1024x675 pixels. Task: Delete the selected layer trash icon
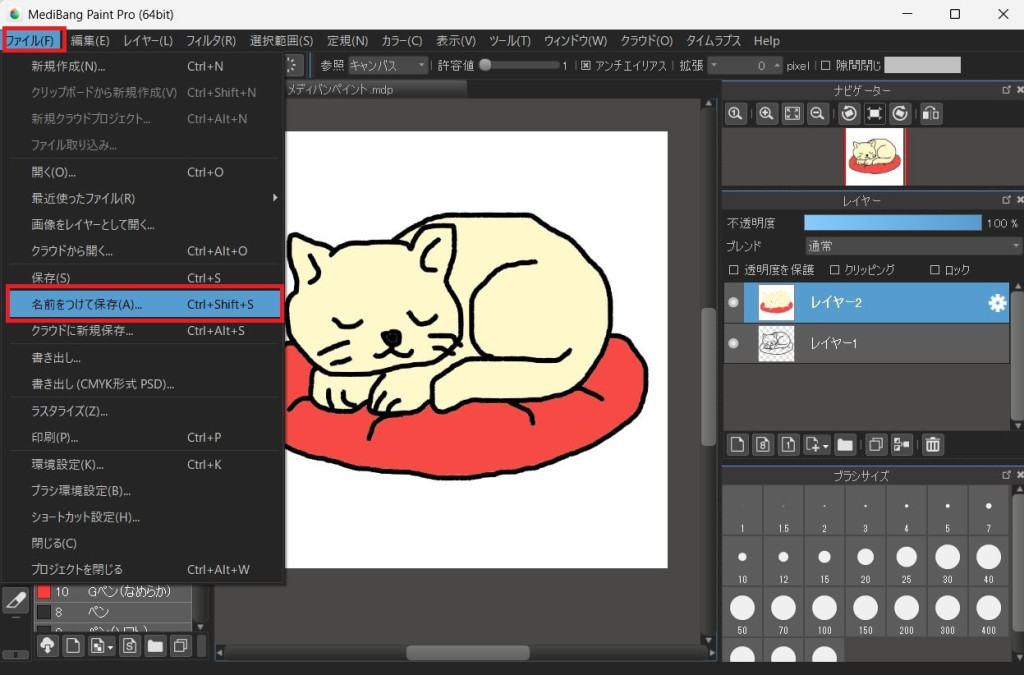pos(933,445)
